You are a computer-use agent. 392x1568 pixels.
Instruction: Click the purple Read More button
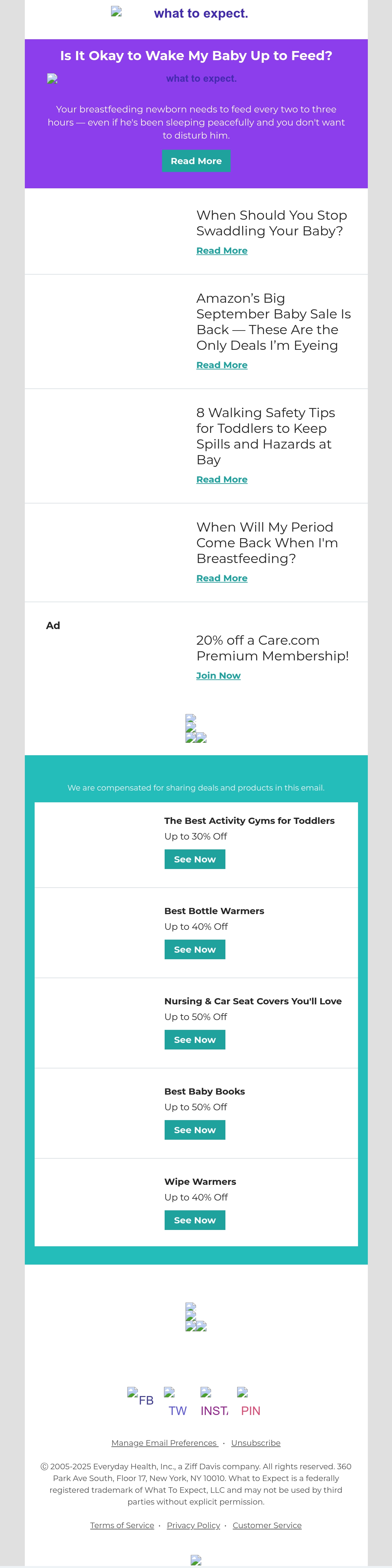coord(196,161)
